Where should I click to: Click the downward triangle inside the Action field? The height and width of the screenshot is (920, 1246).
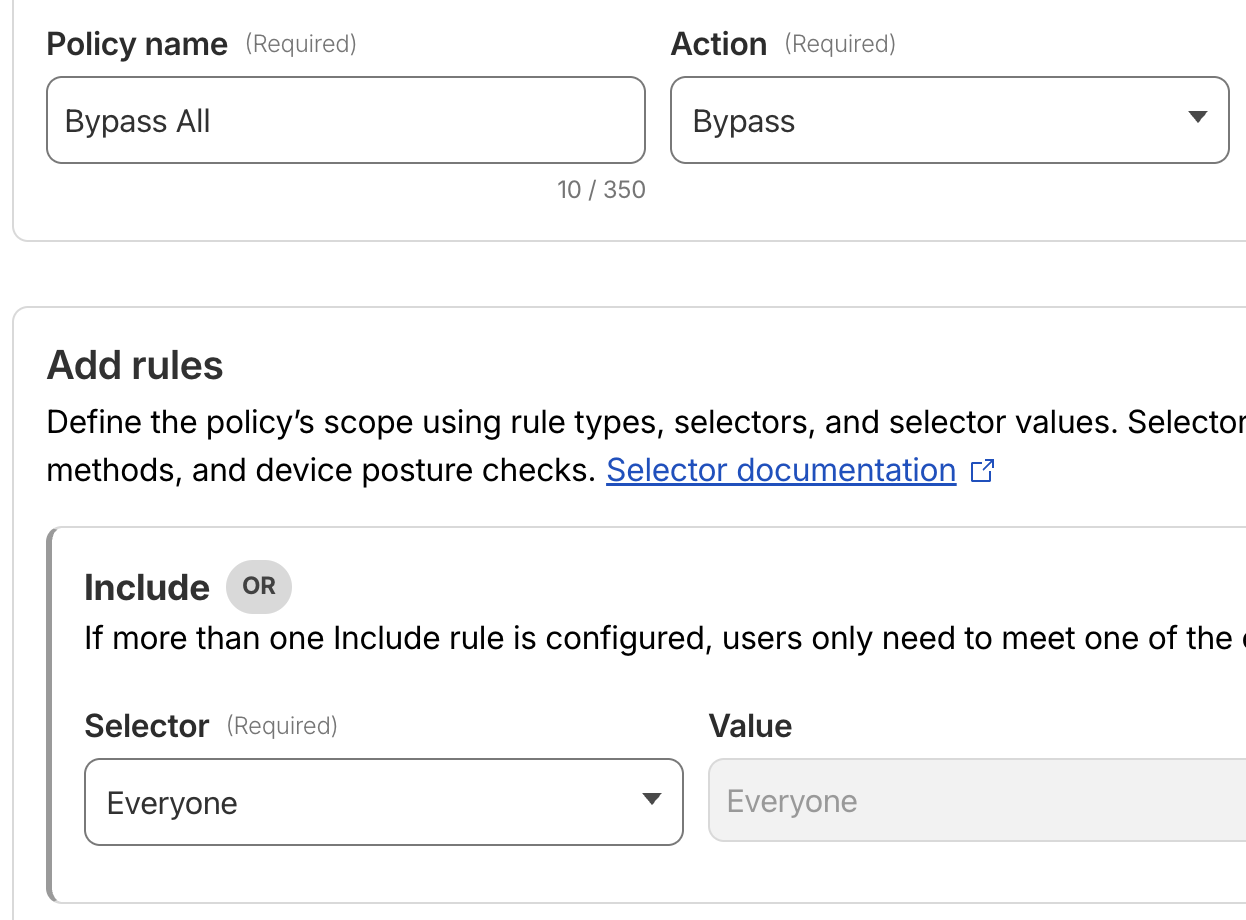(1198, 118)
